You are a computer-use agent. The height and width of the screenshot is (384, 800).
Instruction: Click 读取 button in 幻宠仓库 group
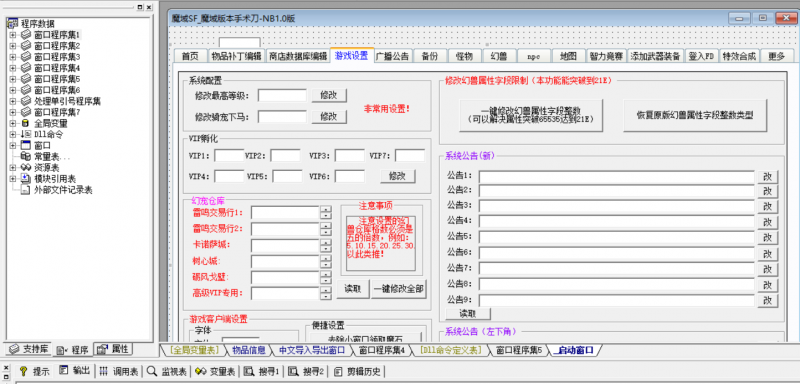(x=353, y=289)
